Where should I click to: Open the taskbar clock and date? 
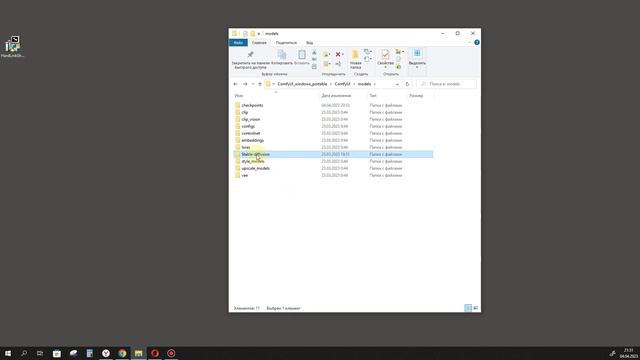[628, 353]
